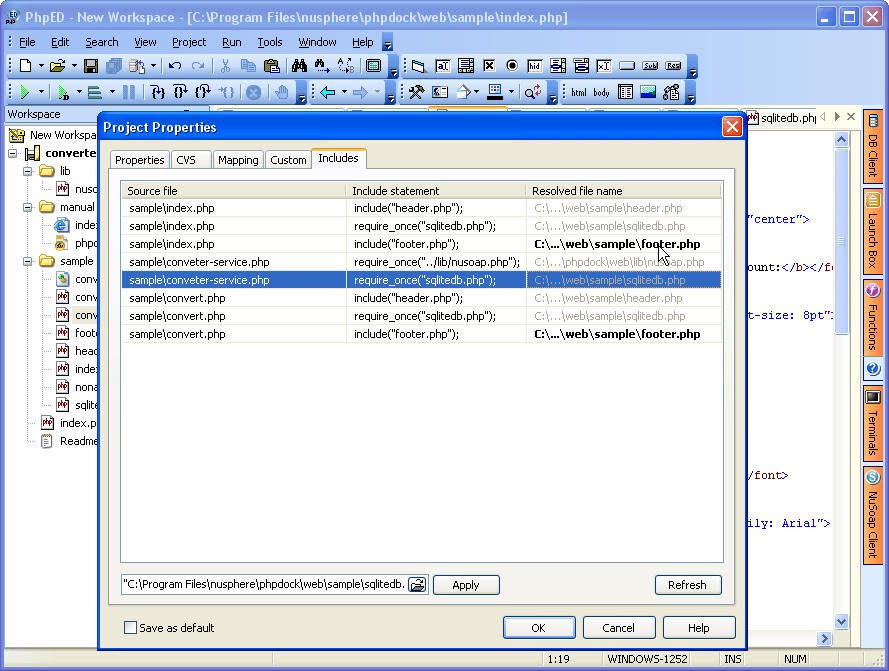Confirm dialog with OK button
The image size is (889, 671).
tap(539, 628)
